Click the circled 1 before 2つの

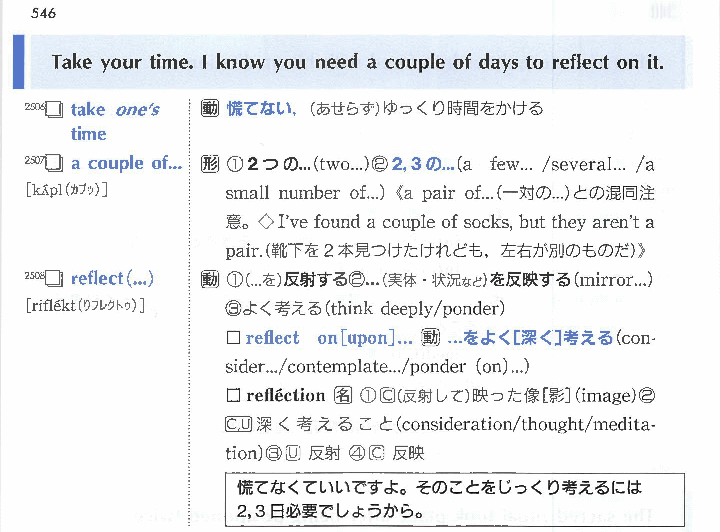[x=236, y=164]
